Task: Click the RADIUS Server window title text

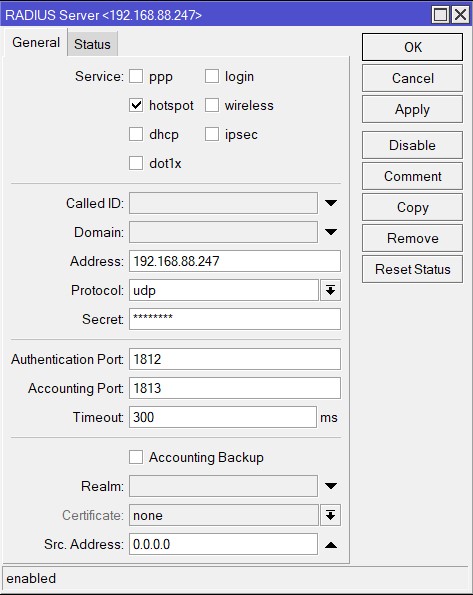Action: coord(103,15)
